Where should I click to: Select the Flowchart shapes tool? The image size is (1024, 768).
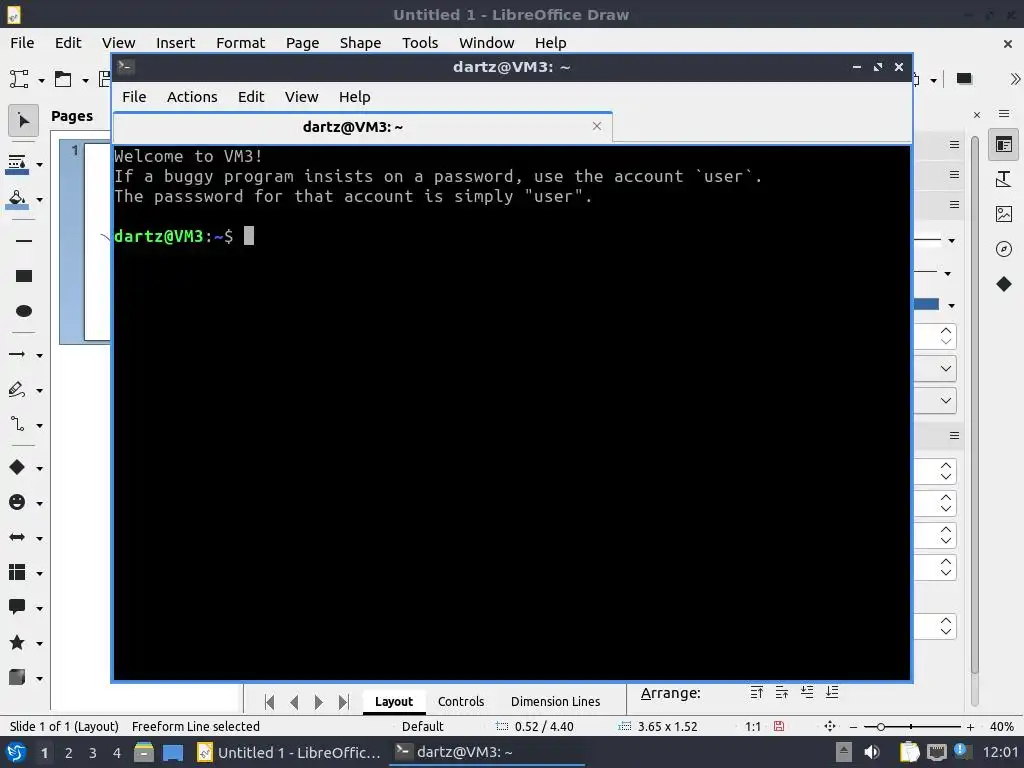(17, 573)
